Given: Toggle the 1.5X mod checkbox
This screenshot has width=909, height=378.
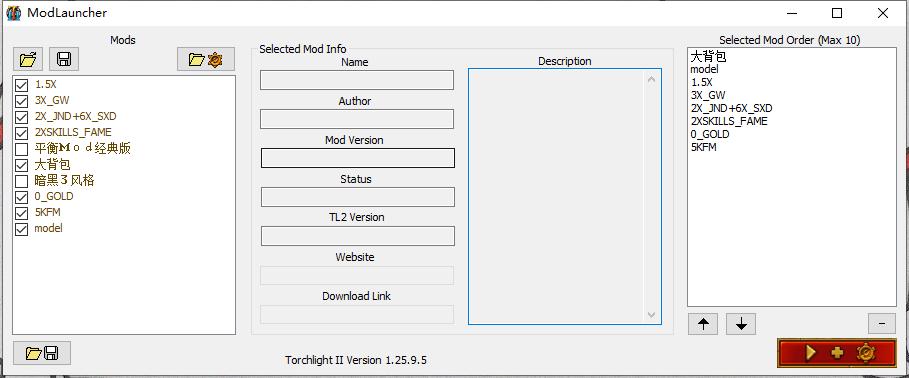Looking at the screenshot, I should [x=21, y=85].
